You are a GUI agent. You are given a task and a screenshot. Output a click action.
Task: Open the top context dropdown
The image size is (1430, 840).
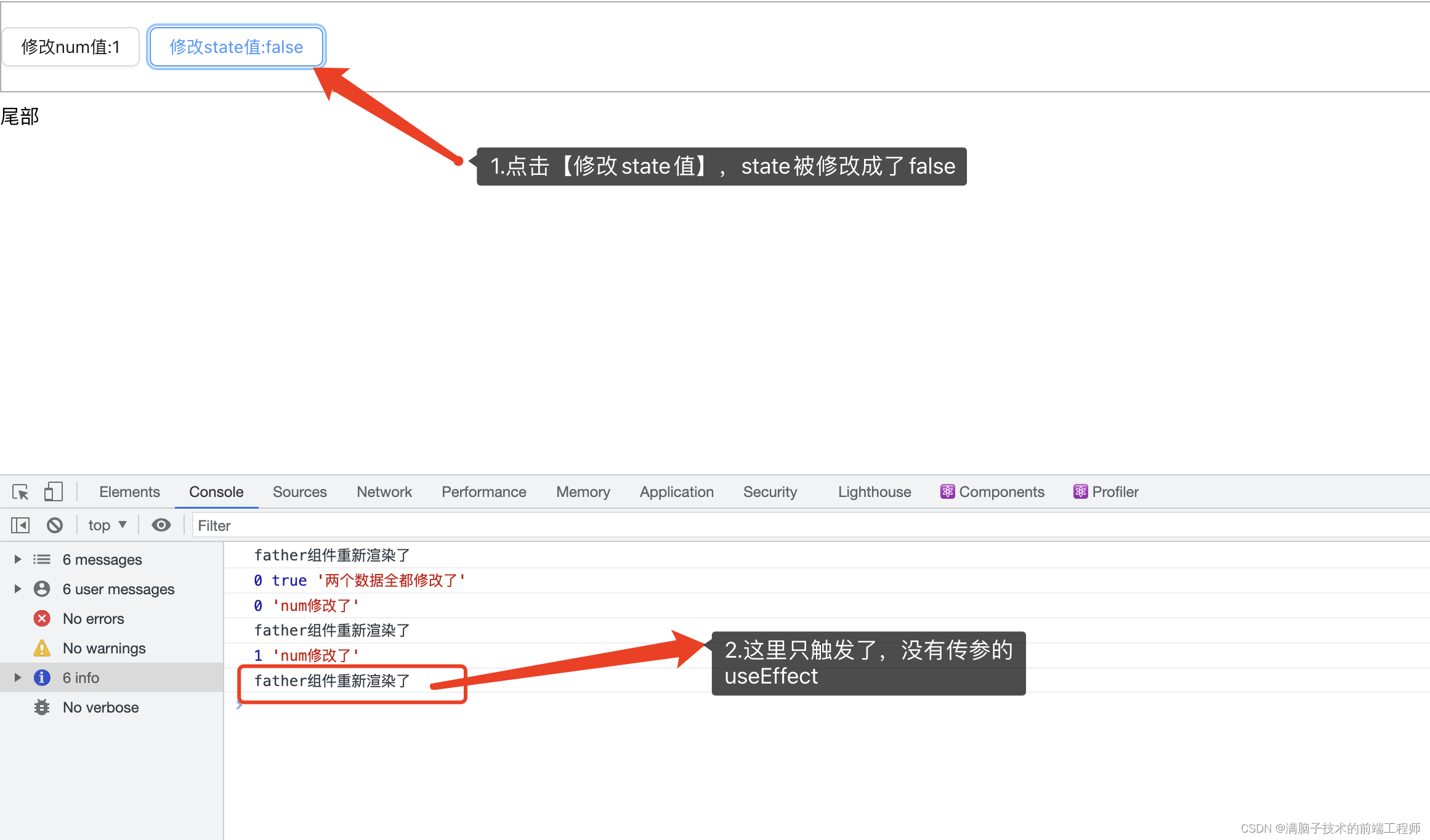(x=107, y=525)
